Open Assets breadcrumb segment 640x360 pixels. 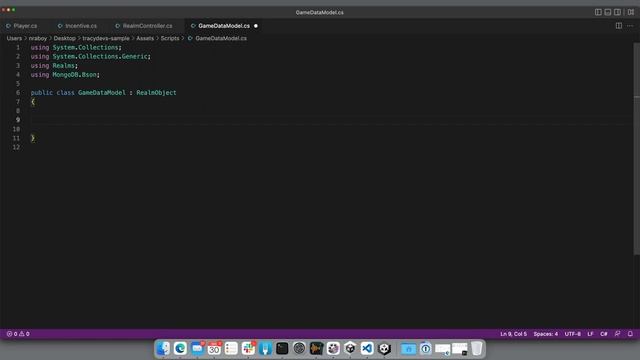(x=145, y=38)
